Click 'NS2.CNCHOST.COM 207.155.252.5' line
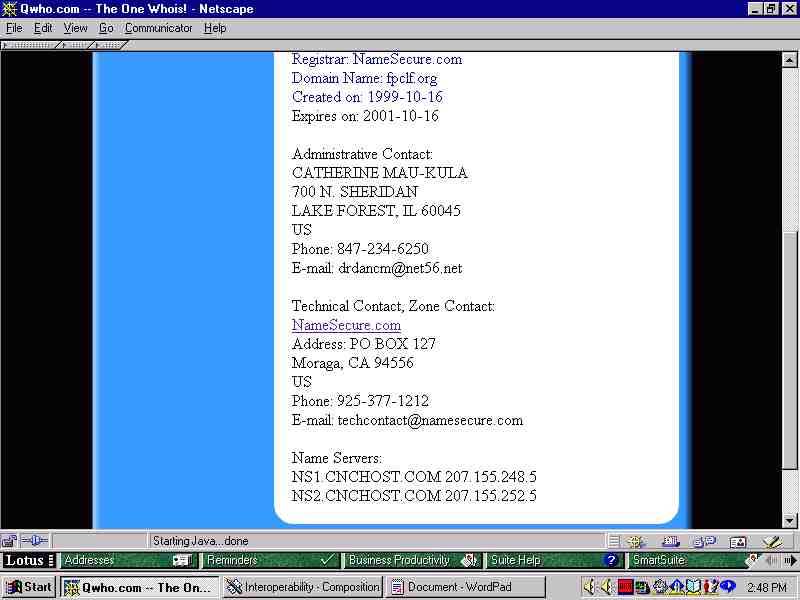Screen dimensions: 800x600 pos(414,496)
